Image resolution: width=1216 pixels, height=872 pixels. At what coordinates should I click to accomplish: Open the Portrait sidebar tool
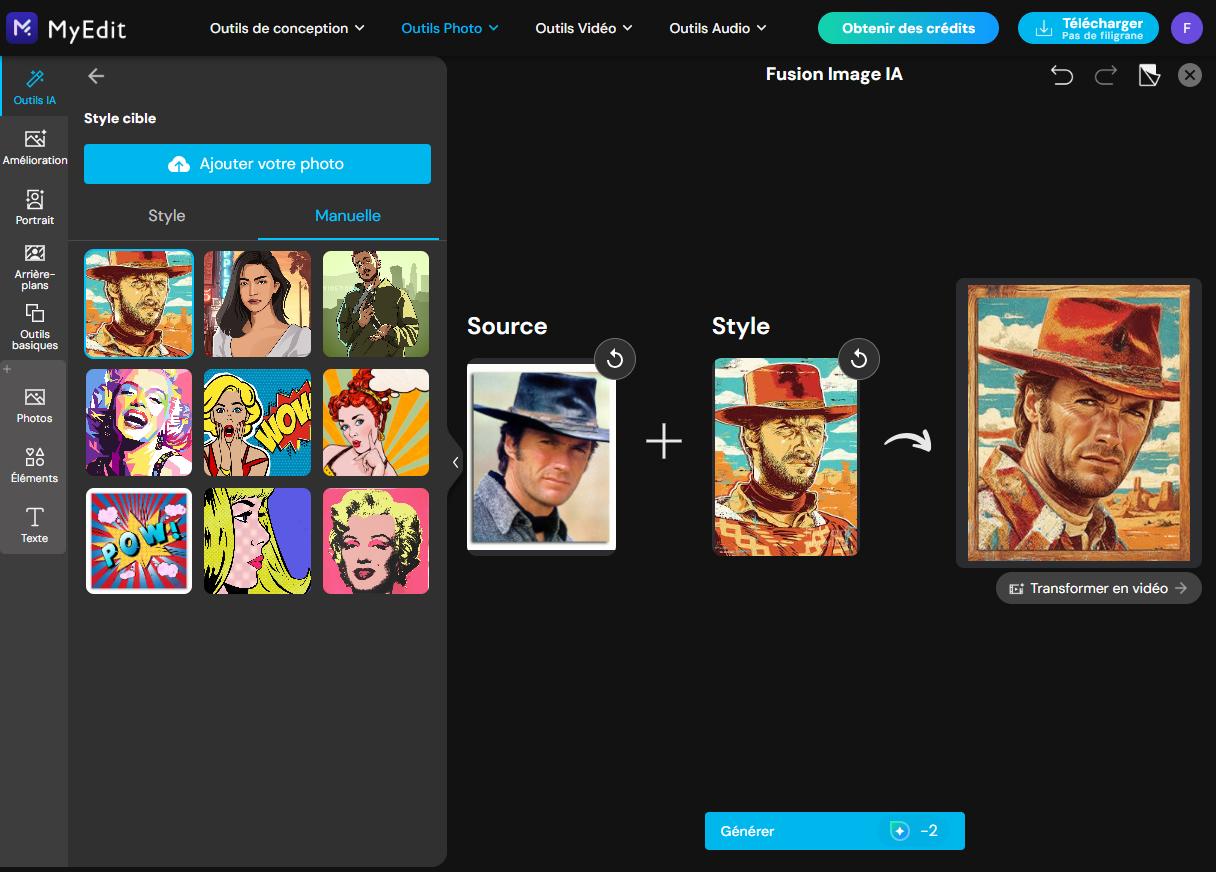(35, 207)
